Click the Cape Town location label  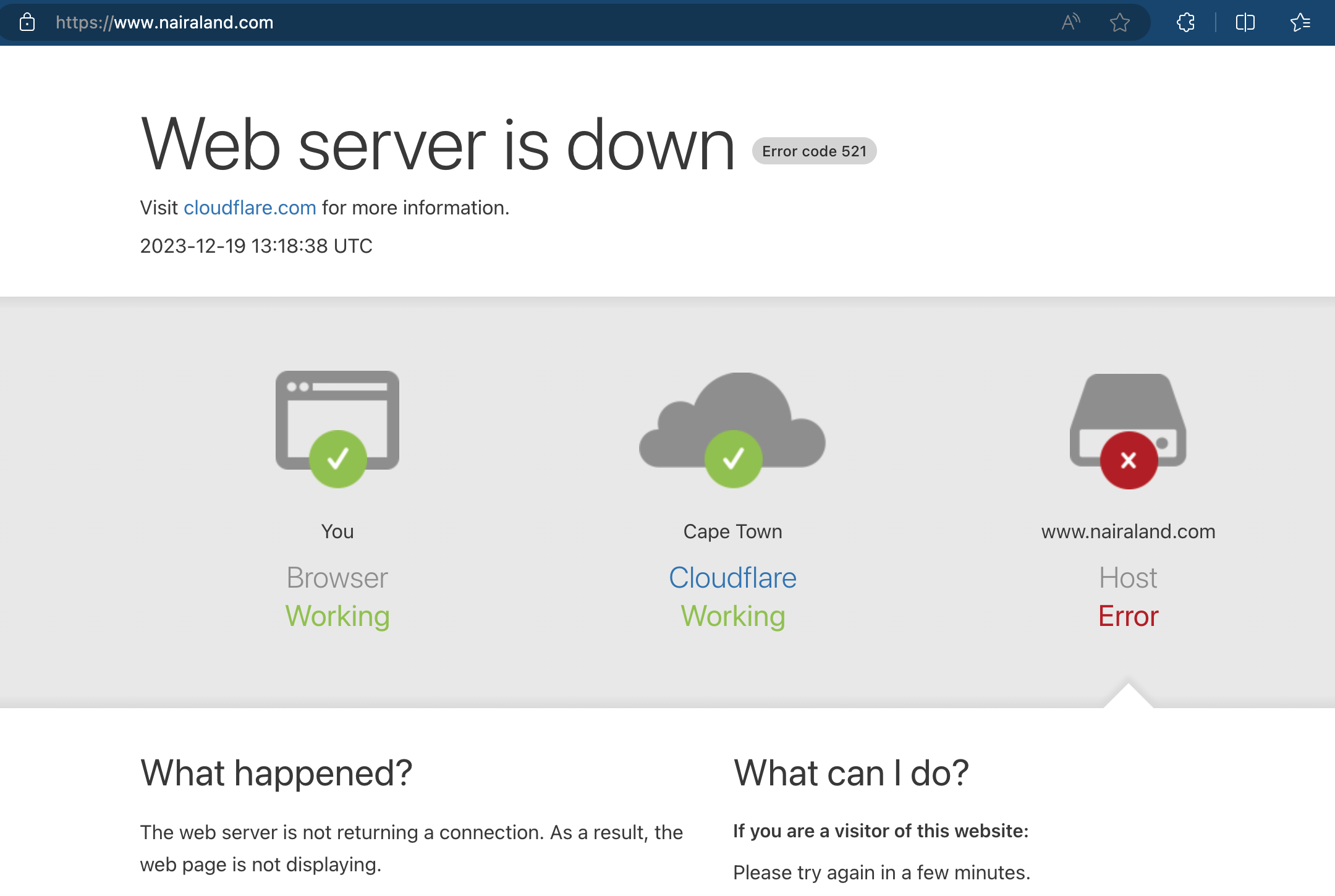[x=732, y=531]
